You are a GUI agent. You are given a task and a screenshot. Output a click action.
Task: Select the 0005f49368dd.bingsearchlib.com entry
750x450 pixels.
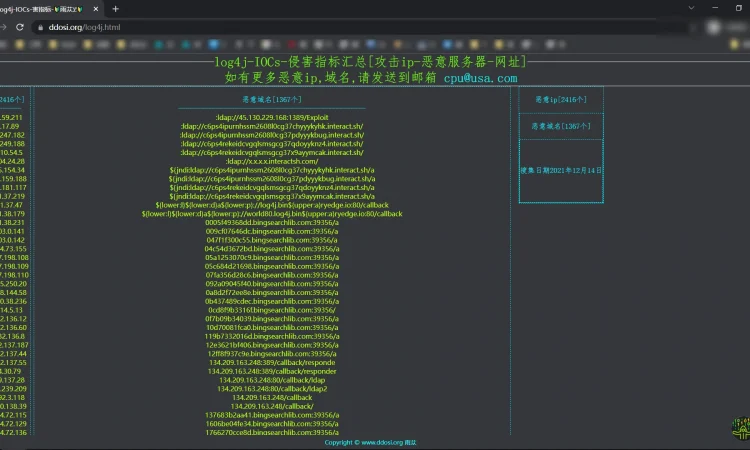tap(272, 222)
